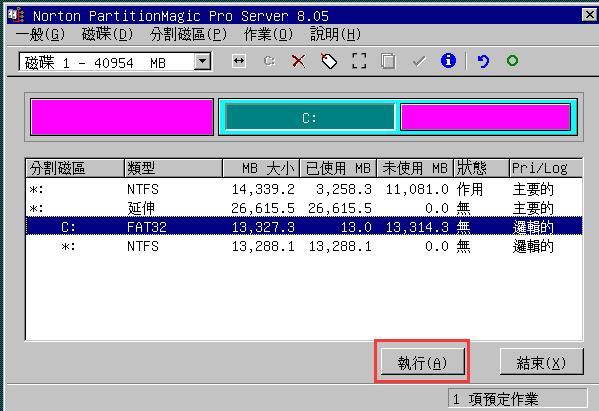The image size is (599, 411).
Task: Click the blue undo arrow icon
Action: (483, 61)
